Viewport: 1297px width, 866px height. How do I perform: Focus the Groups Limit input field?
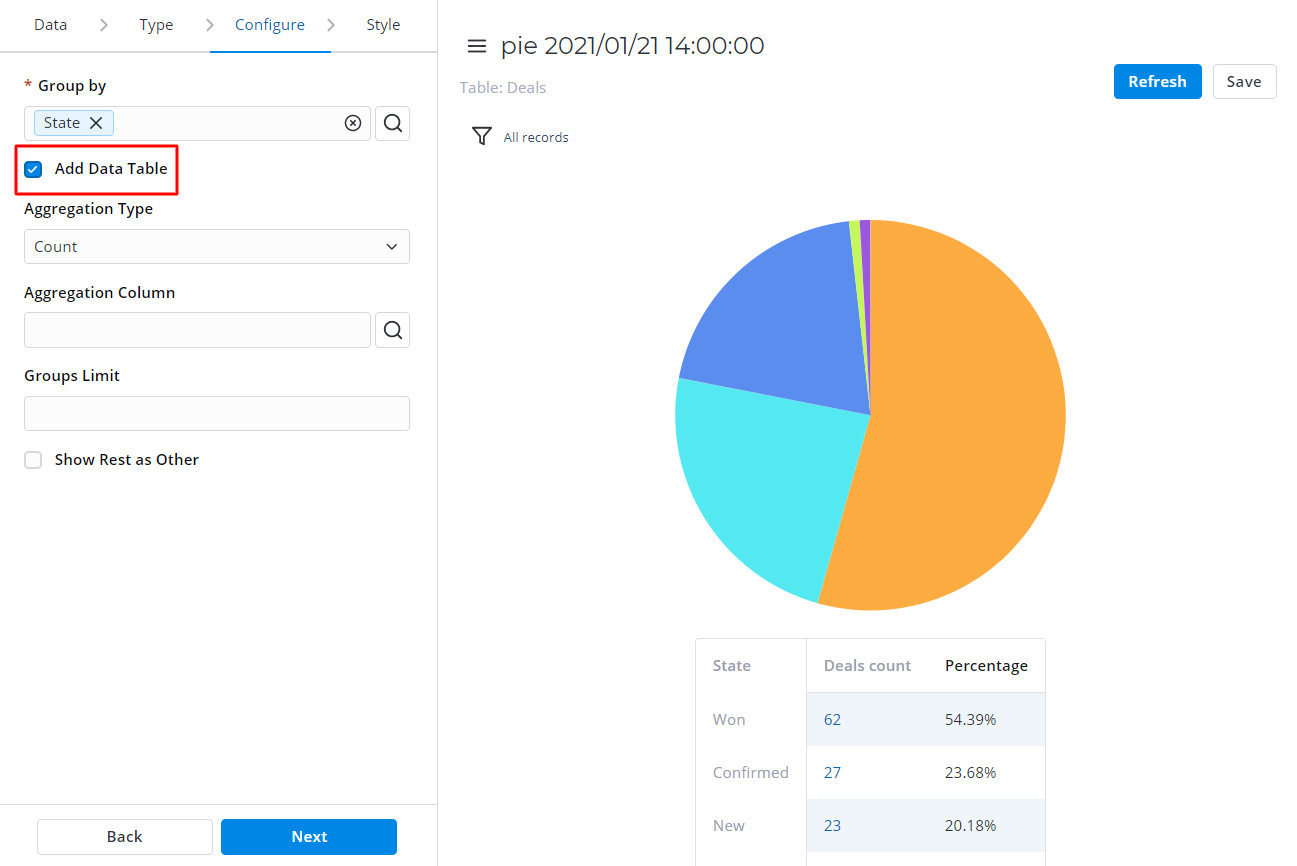point(216,414)
